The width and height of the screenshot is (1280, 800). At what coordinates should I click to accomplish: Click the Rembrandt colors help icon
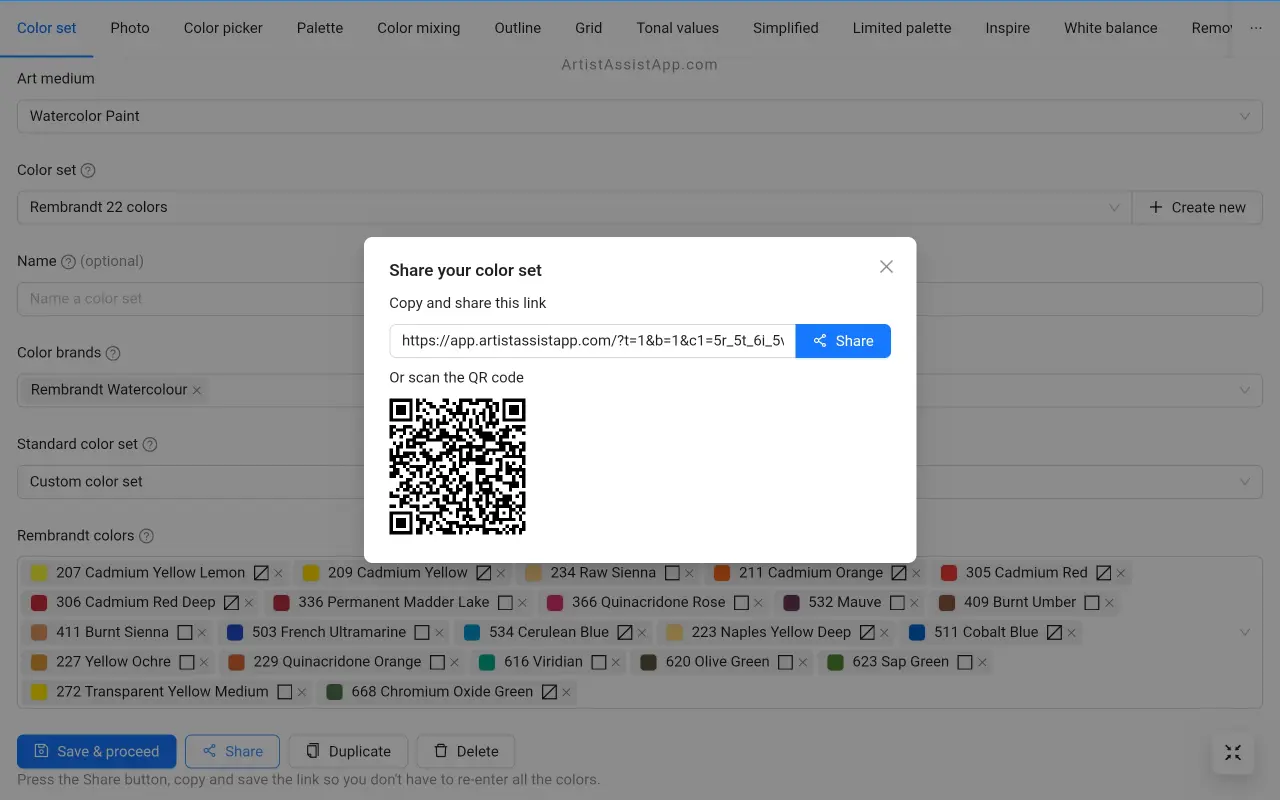coord(146,536)
